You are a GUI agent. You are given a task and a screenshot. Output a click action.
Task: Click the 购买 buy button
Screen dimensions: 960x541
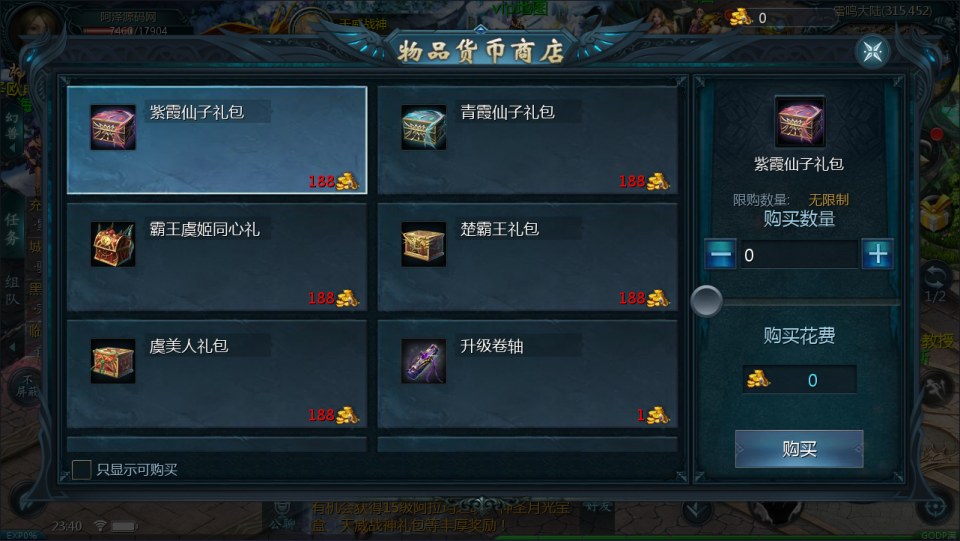tap(799, 449)
